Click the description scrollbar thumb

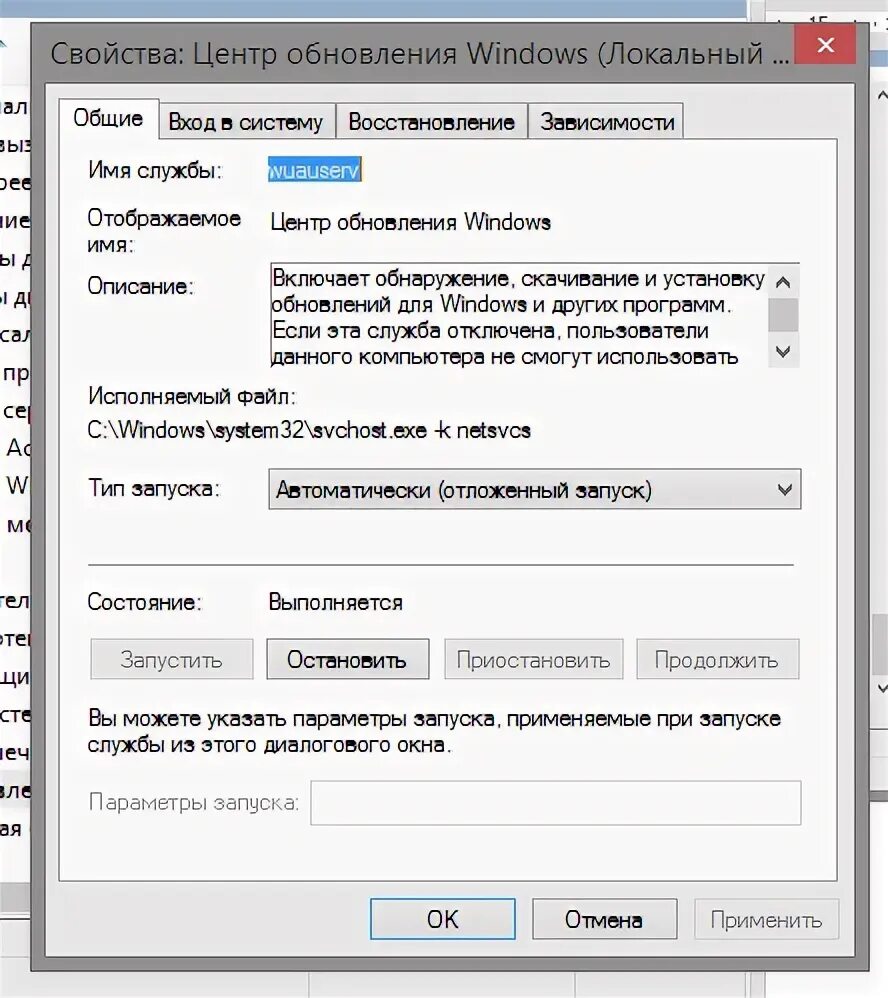pos(784,315)
